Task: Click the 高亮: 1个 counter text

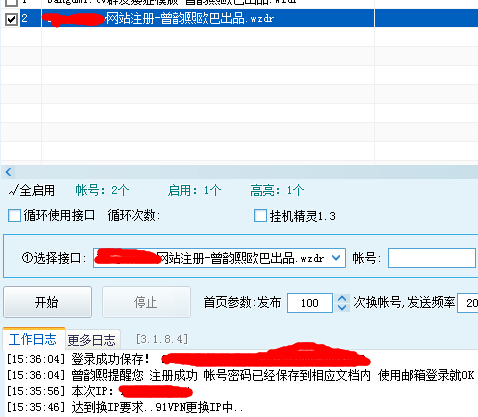Action: point(277,190)
